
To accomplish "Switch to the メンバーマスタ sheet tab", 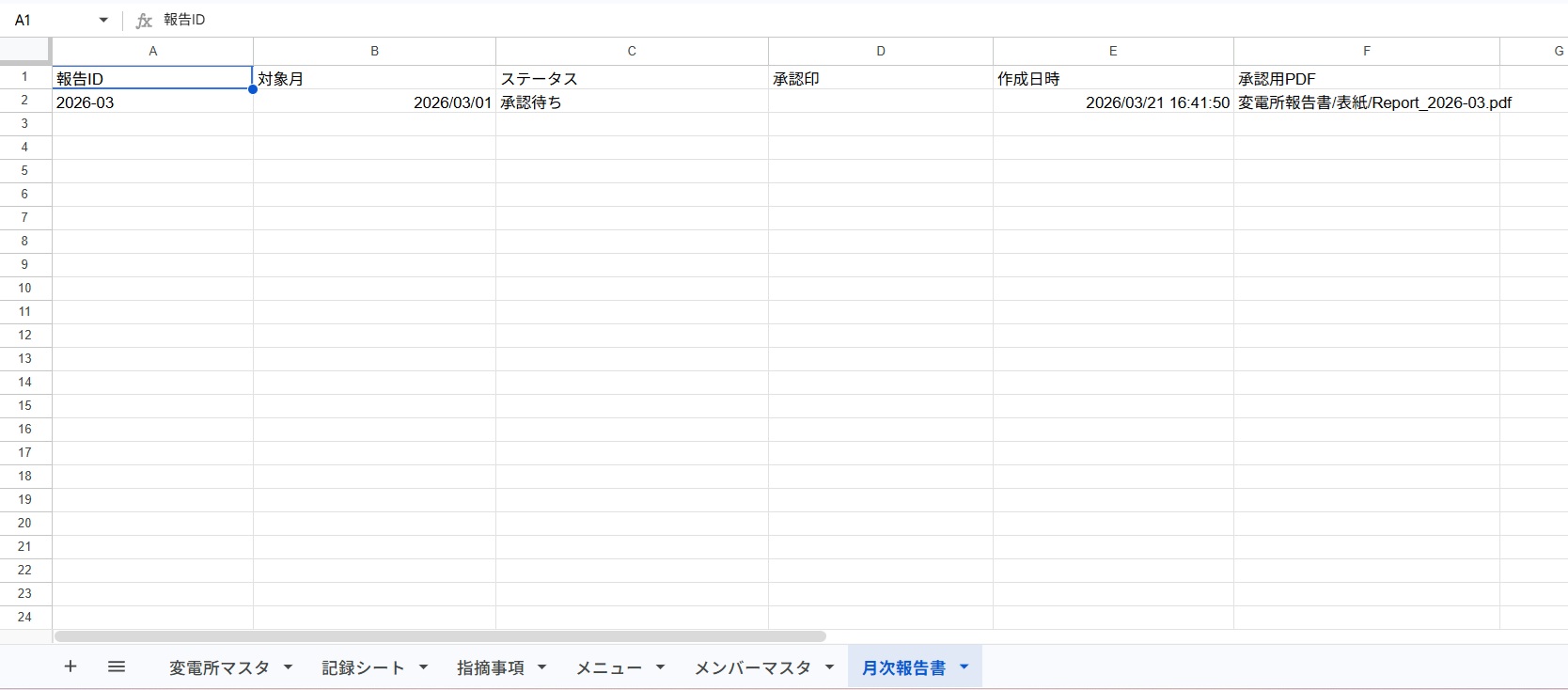I will [x=752, y=667].
